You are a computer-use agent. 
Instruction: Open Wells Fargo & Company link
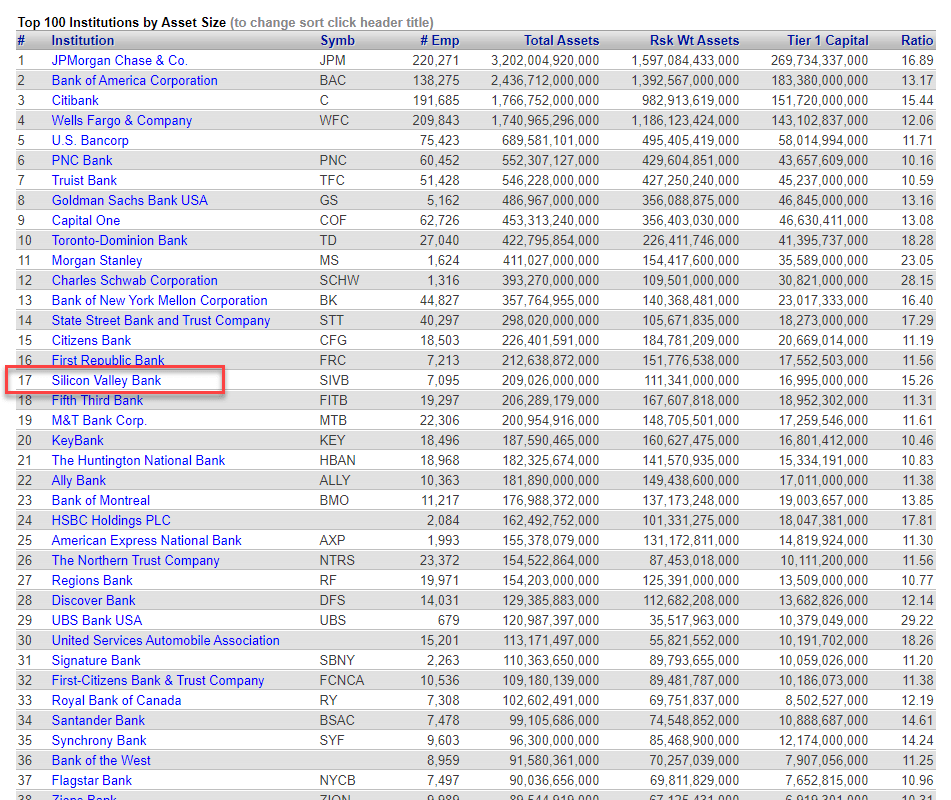[122, 121]
